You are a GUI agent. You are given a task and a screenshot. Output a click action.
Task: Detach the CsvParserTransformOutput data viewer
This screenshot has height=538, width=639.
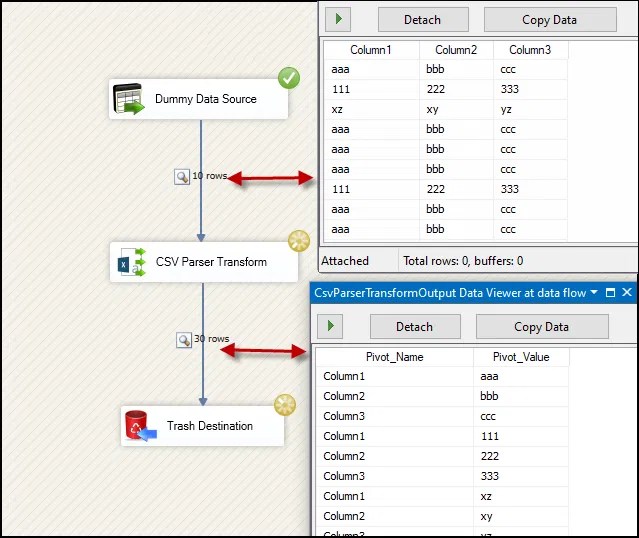414,326
